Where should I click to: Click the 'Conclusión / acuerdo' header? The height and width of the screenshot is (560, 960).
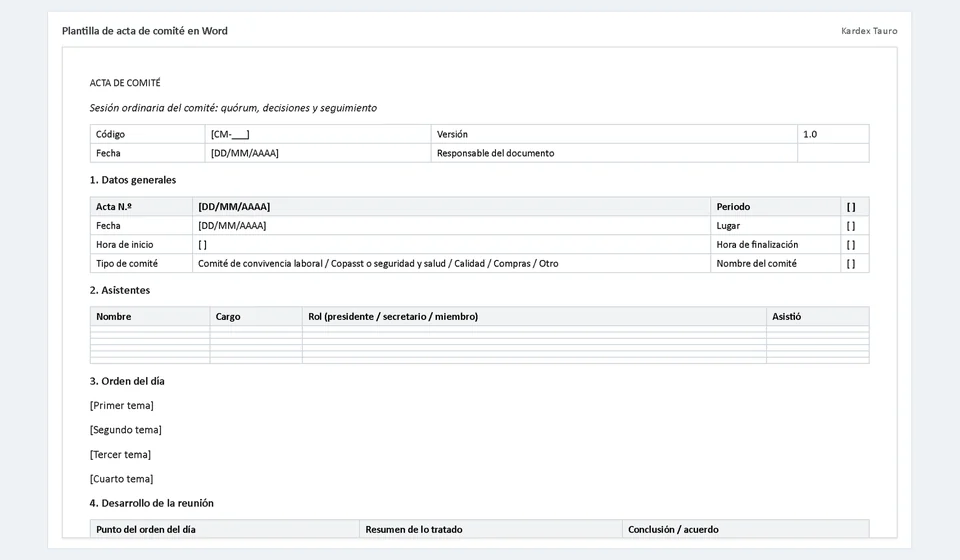746,529
